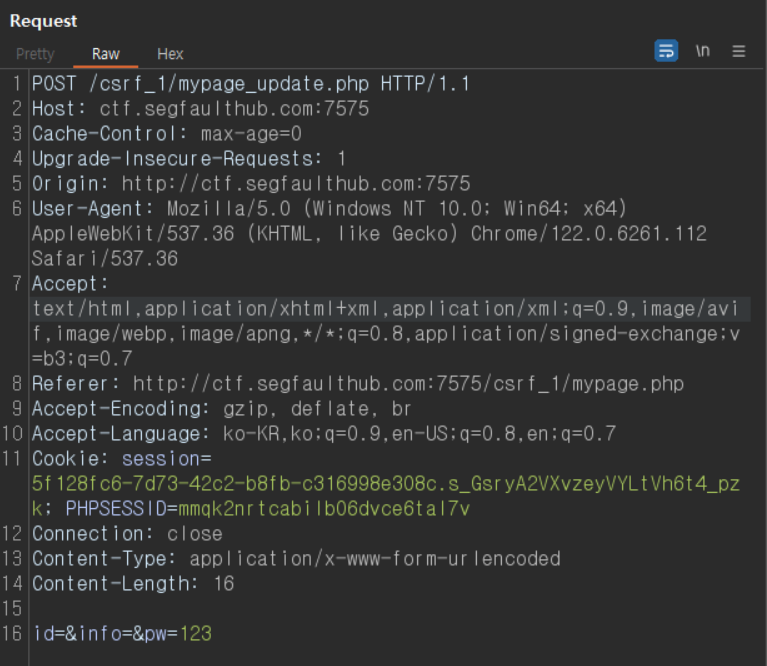
Task: Click the Cache-Control: max-age=0 line
Action: point(167,133)
